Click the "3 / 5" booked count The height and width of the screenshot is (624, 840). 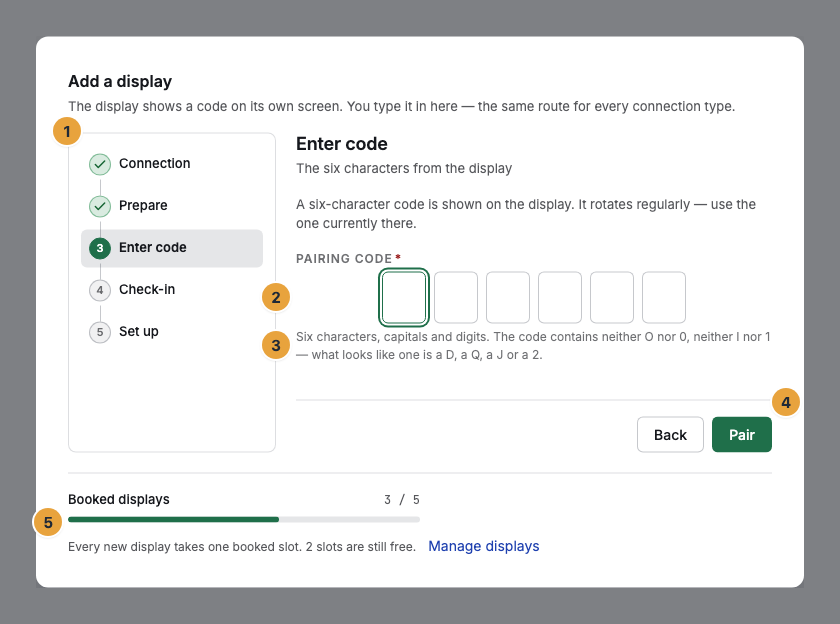click(402, 500)
